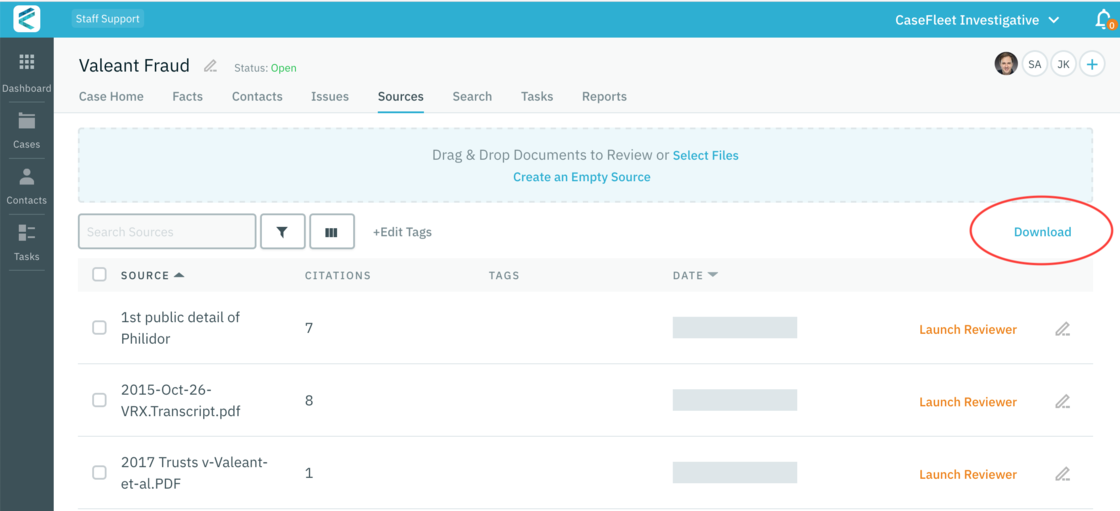This screenshot has height=511, width=1120.
Task: Open the filter funnel for sources
Action: [282, 232]
